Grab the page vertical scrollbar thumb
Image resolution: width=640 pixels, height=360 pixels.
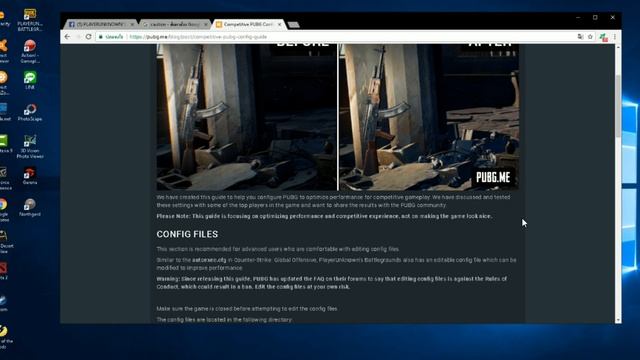pyautogui.click(x=618, y=106)
